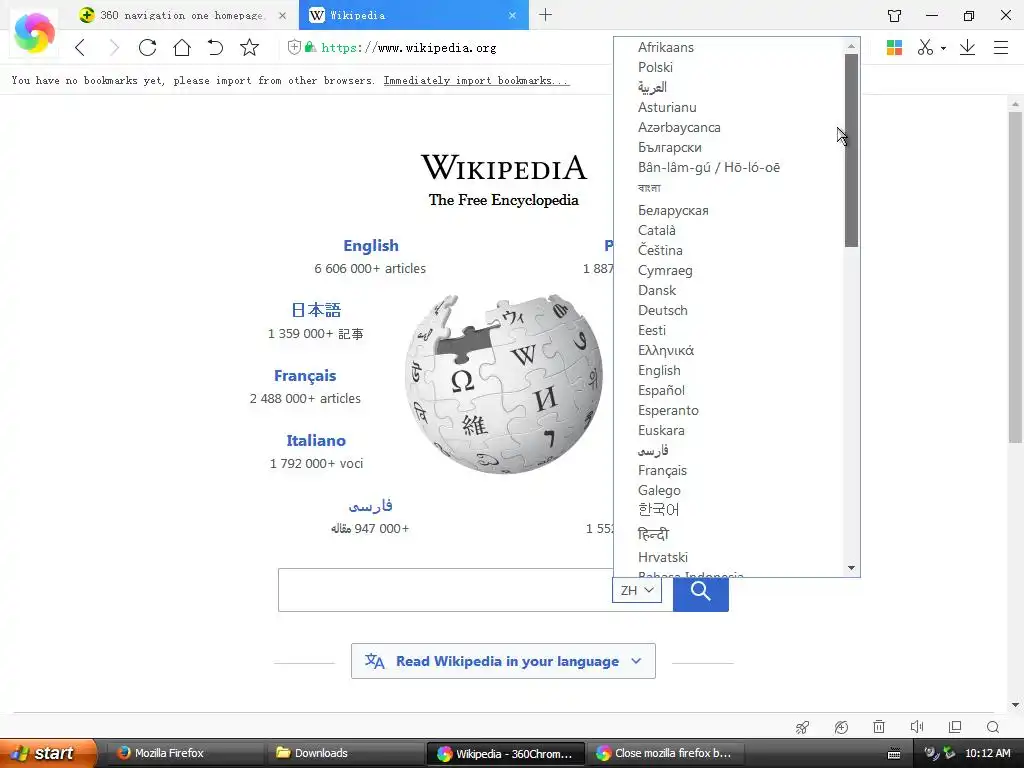Open the downloads icon in toolbar

point(967,48)
